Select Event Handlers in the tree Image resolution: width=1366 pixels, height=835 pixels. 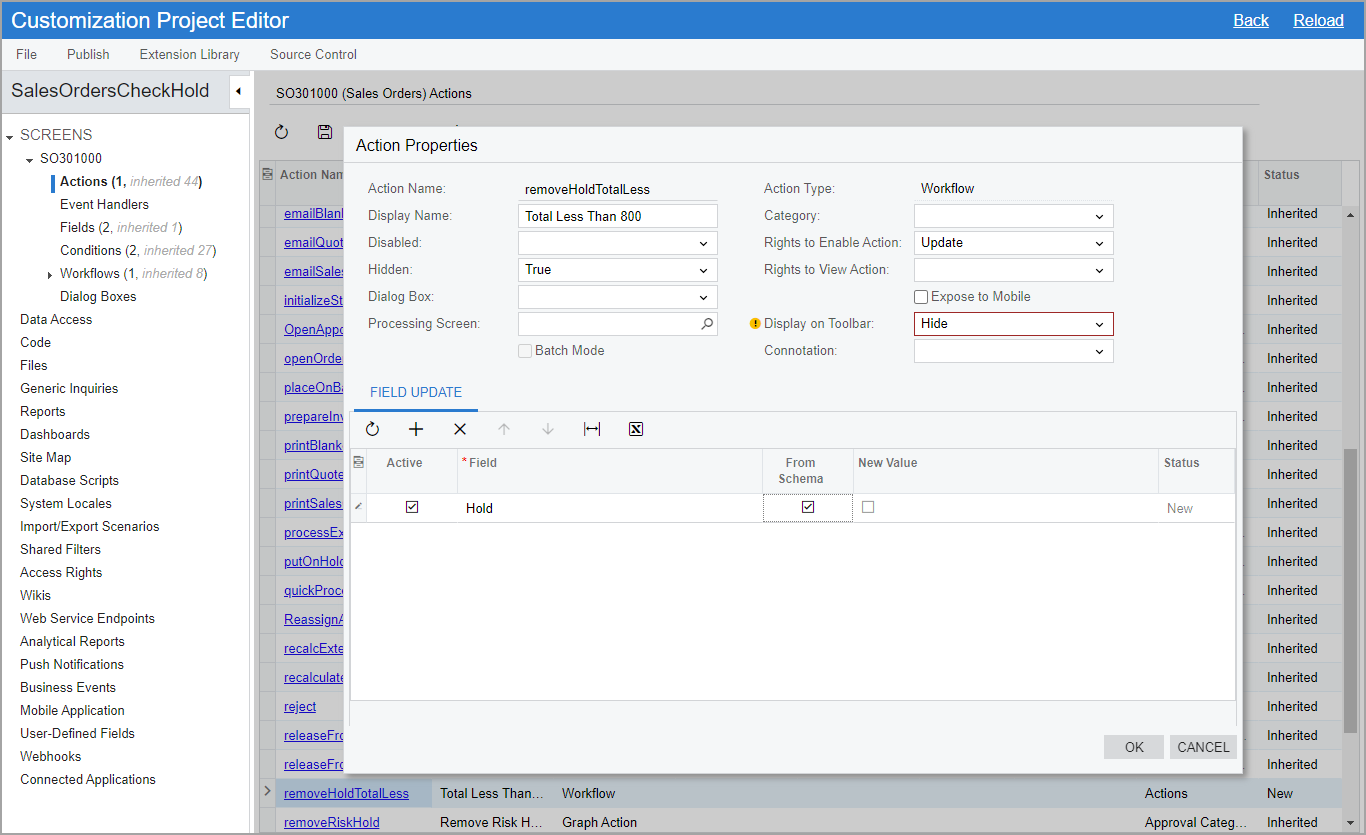coord(104,204)
